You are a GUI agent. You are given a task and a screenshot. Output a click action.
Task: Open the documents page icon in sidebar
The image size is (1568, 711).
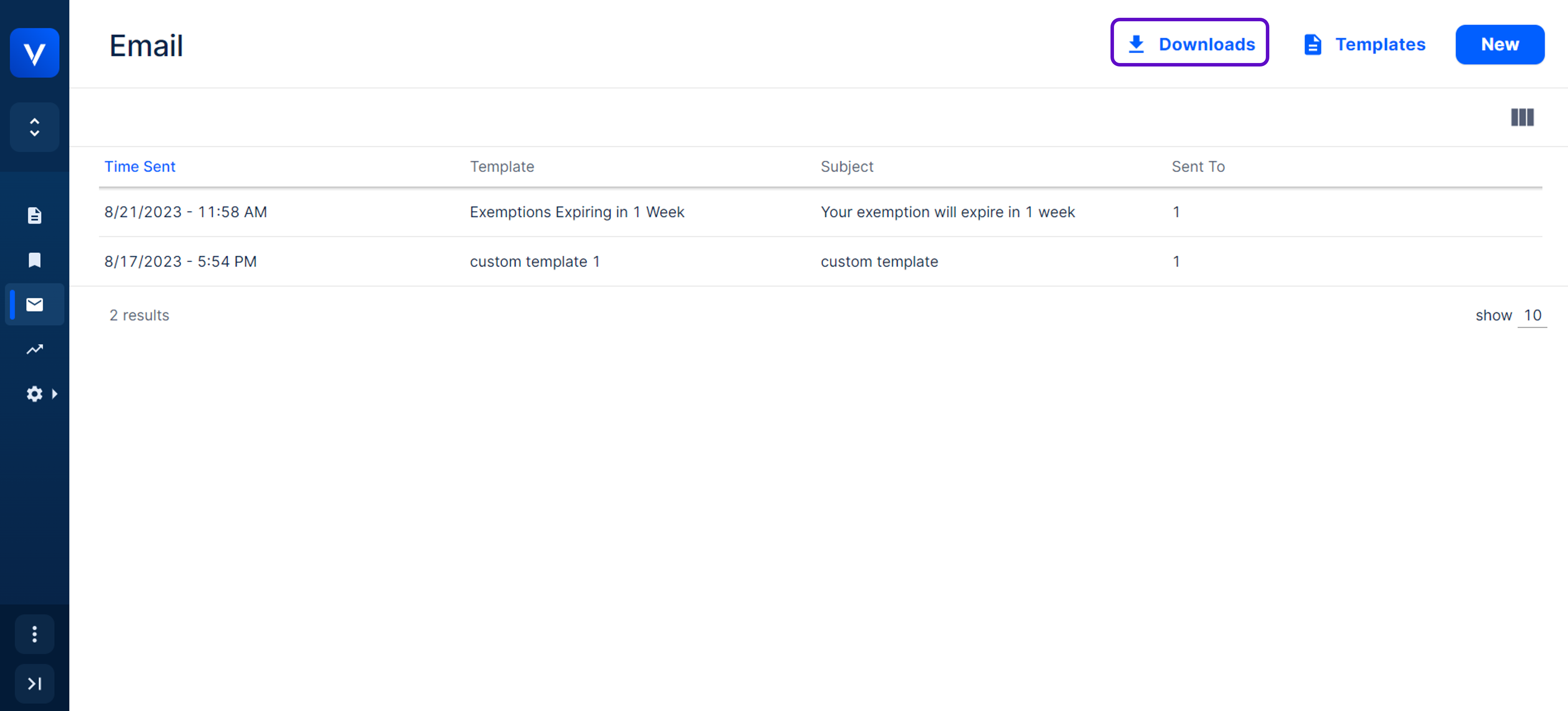coord(35,216)
